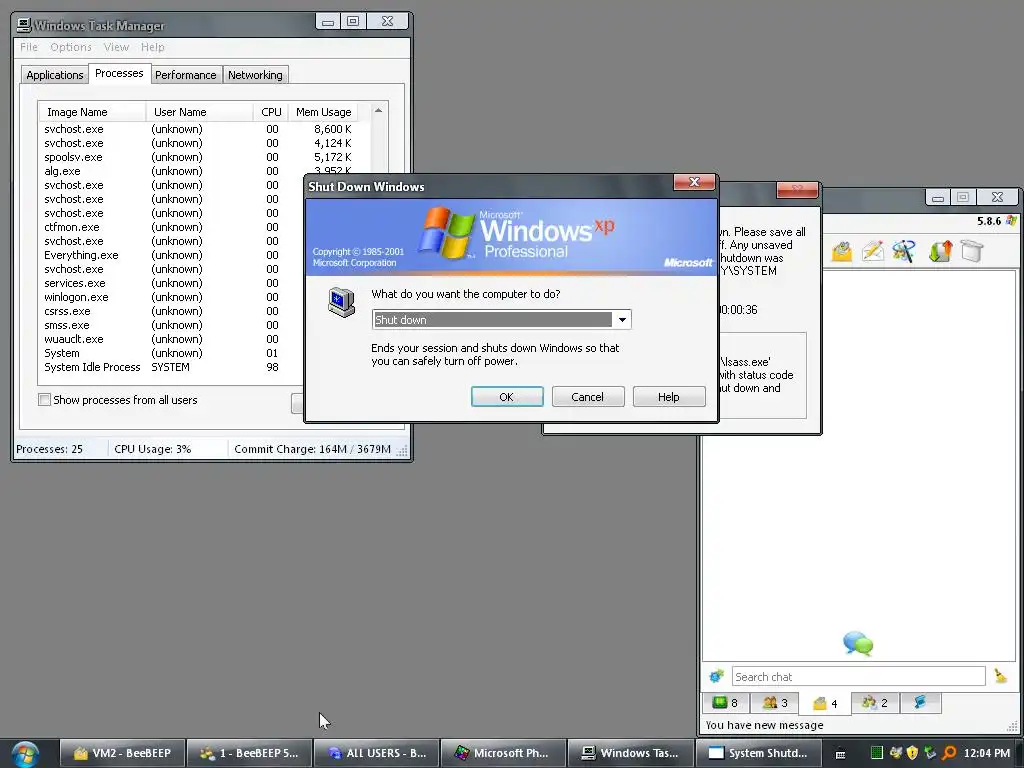This screenshot has width=1024, height=768.
Task: Open Options menu in Task Manager
Action: coord(71,47)
